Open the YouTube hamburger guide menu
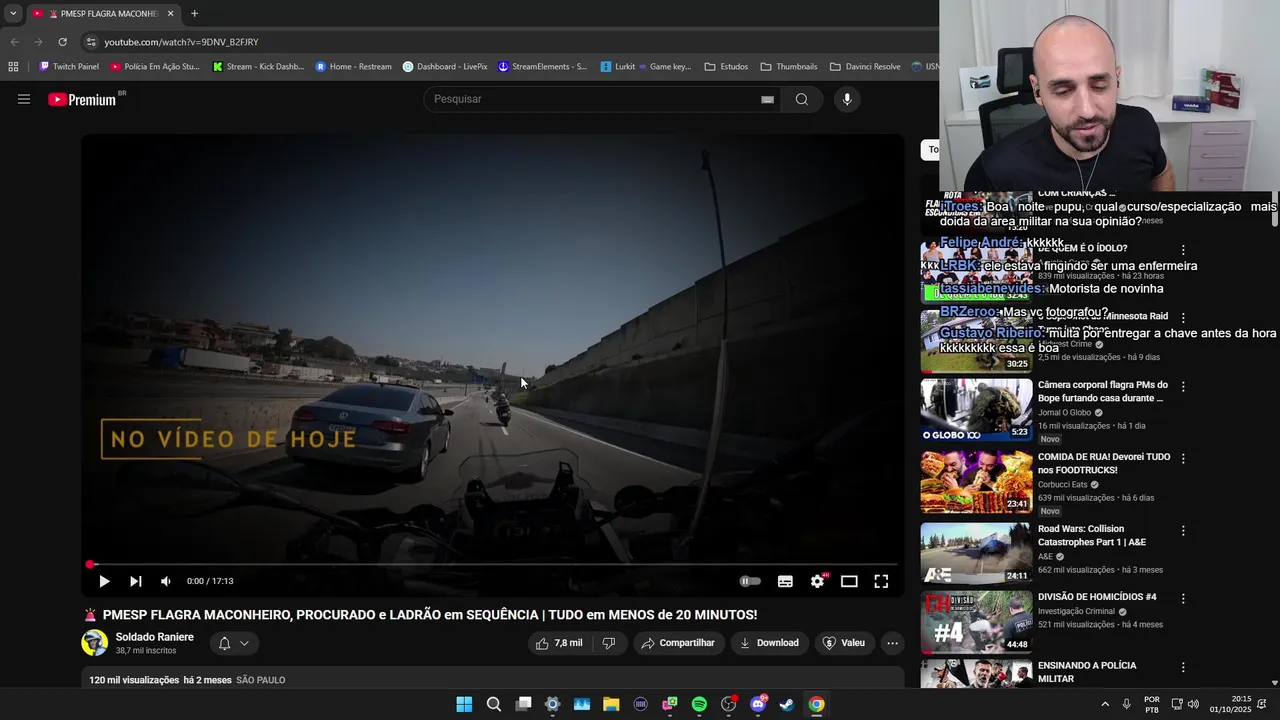 [x=24, y=99]
